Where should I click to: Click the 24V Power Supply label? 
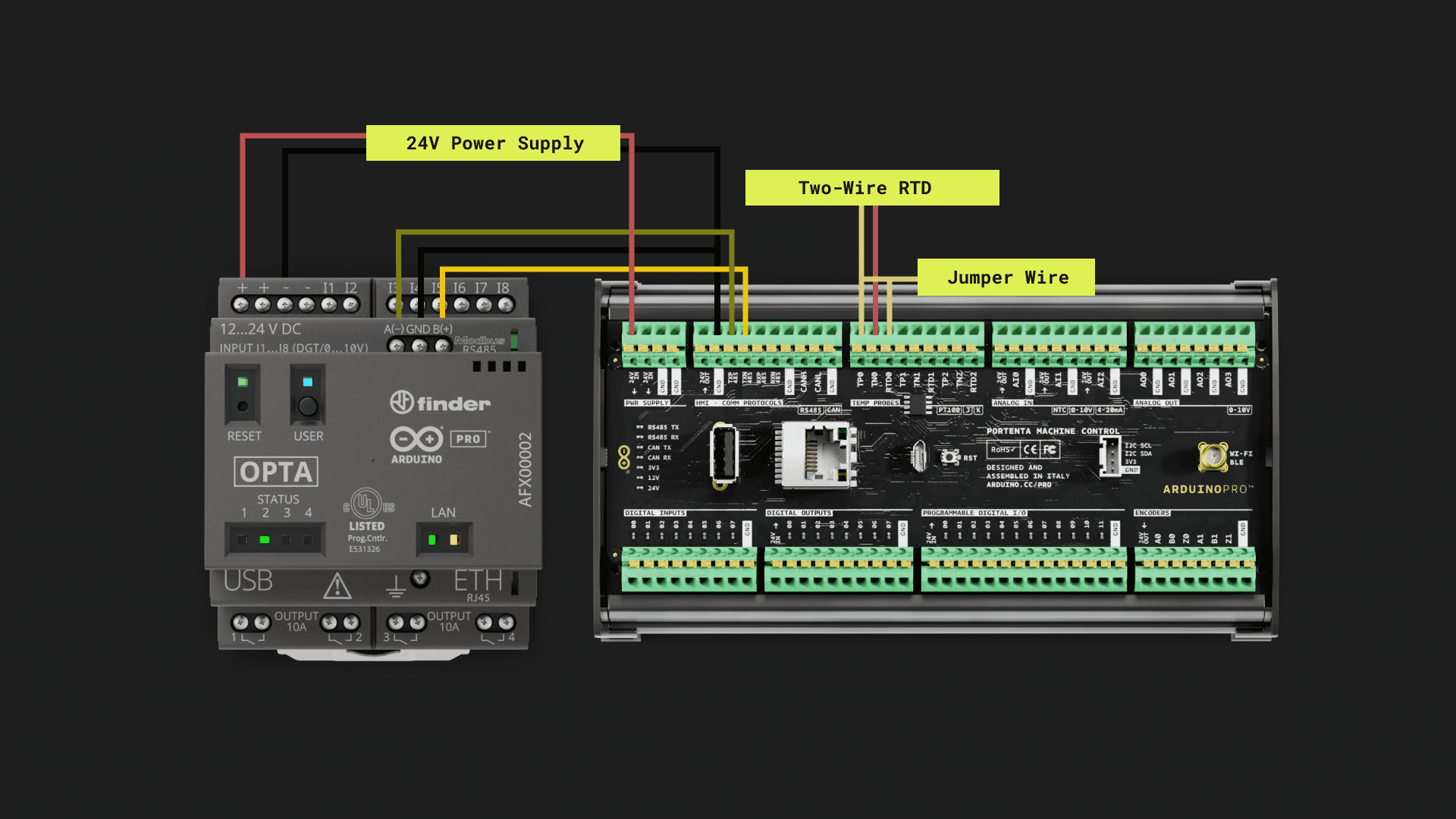[493, 143]
